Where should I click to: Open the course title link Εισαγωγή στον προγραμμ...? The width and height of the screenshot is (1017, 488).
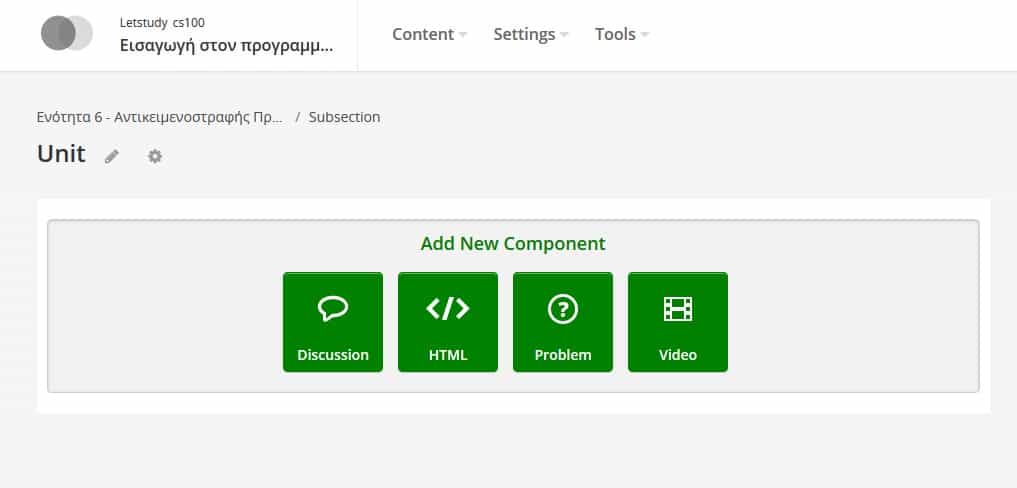click(226, 46)
